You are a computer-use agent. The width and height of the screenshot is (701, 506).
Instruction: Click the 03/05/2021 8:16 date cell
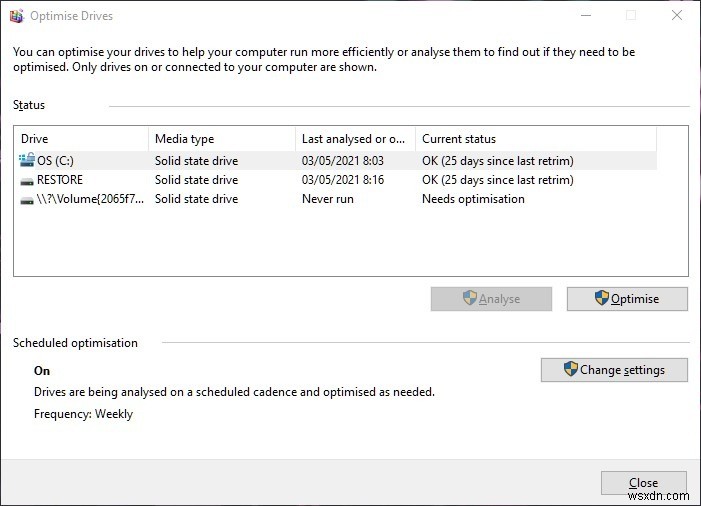343,180
